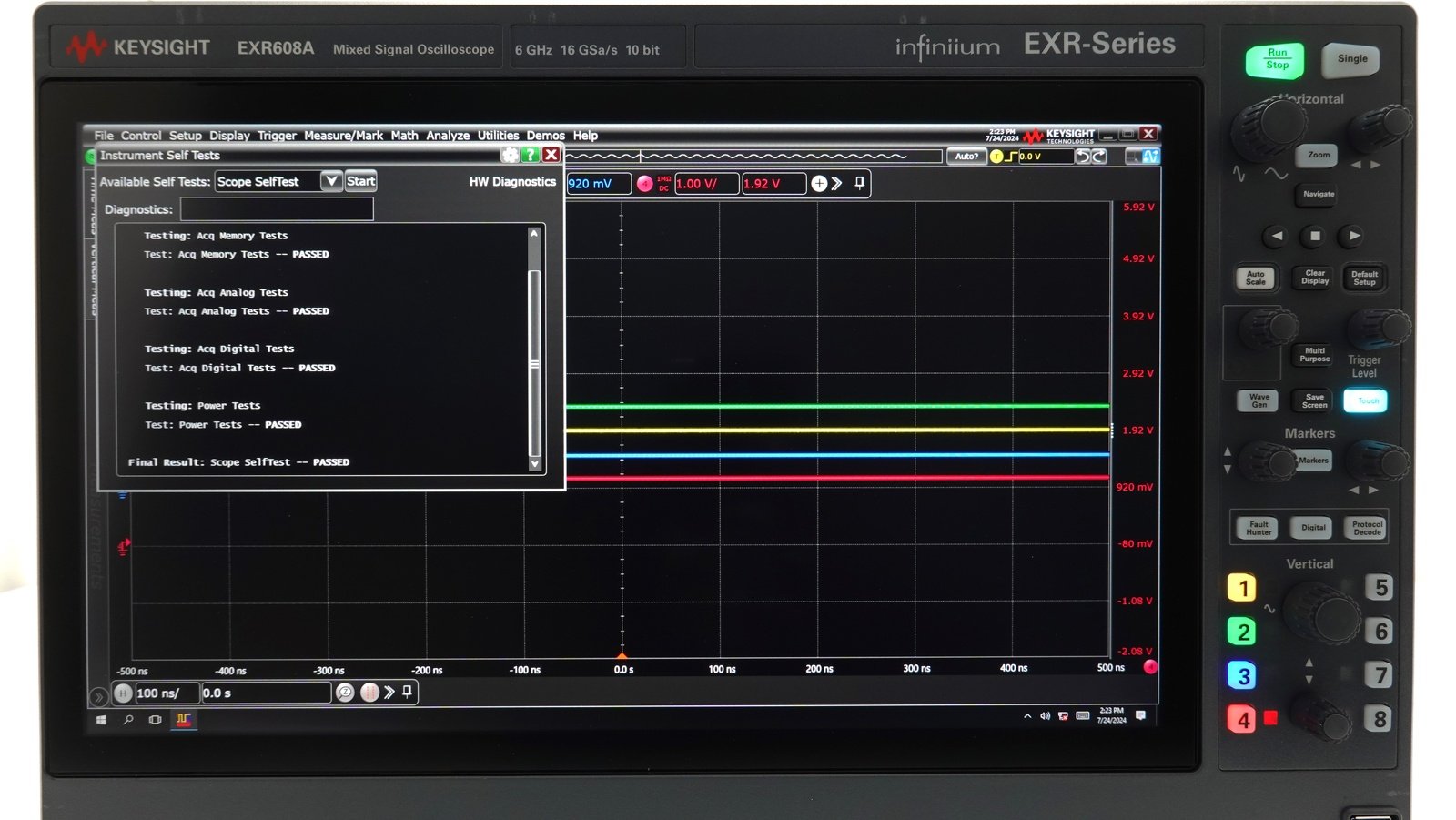Open the Windows Start menu

pyautogui.click(x=101, y=720)
